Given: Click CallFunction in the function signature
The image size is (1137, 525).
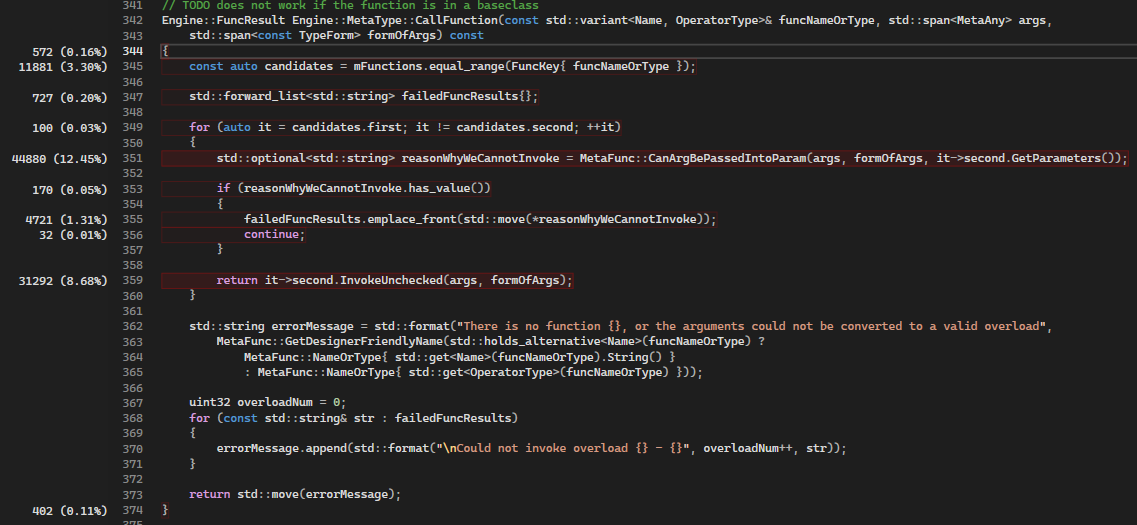Looking at the screenshot, I should [x=457, y=20].
